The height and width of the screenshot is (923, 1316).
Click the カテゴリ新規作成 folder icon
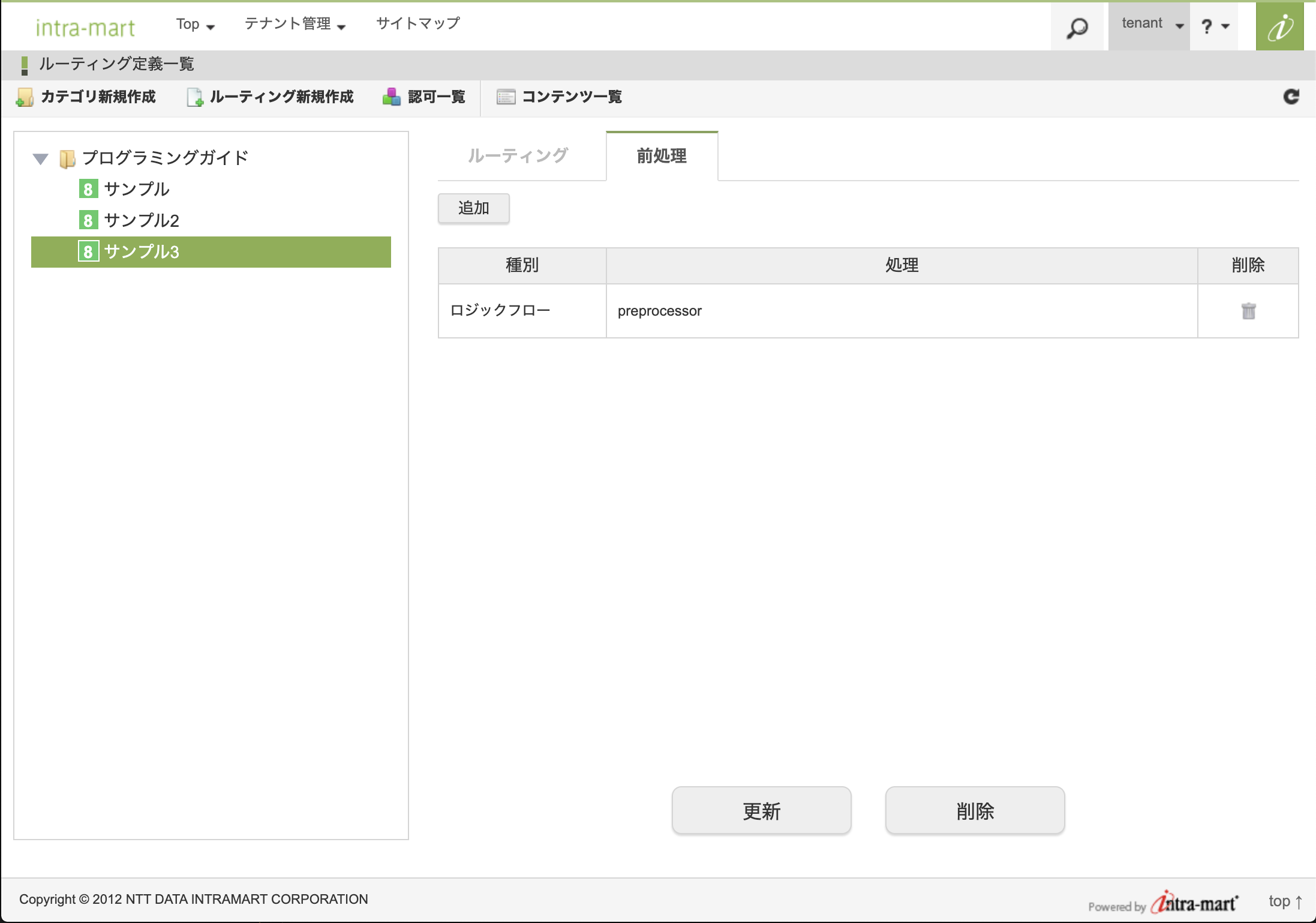pos(25,97)
